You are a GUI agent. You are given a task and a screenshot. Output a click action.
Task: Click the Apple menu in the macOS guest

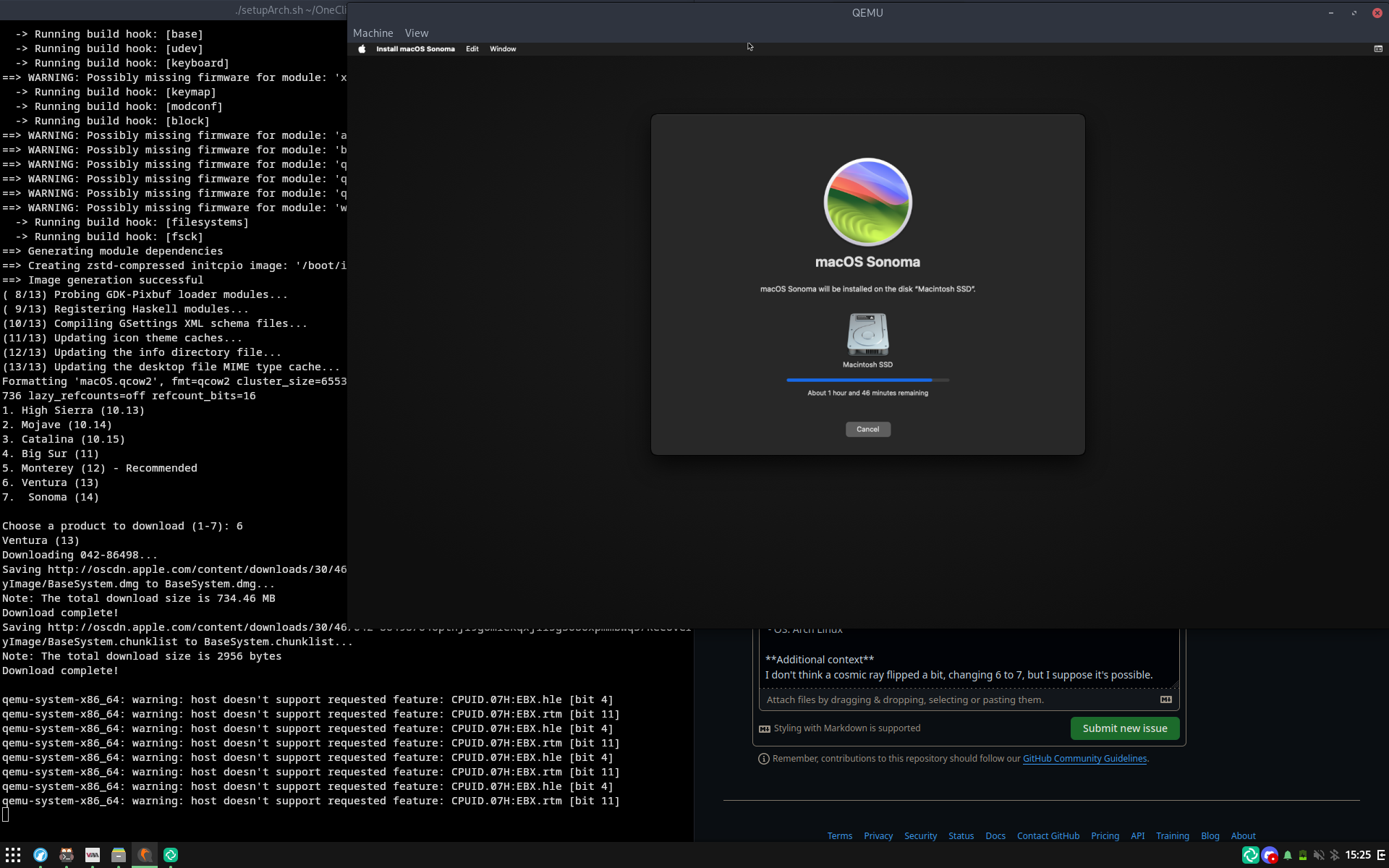(x=362, y=48)
